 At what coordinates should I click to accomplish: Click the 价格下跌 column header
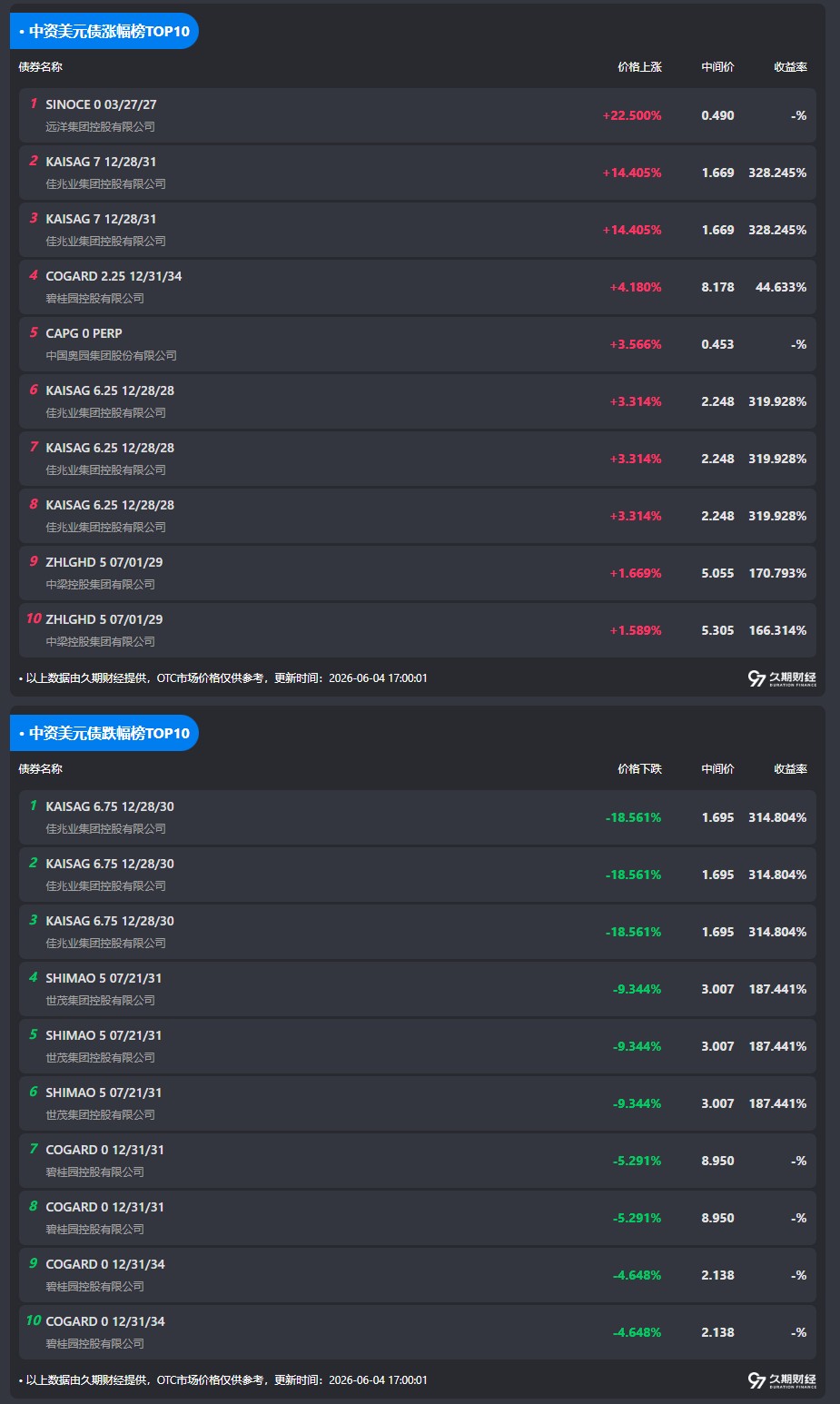pos(639,769)
